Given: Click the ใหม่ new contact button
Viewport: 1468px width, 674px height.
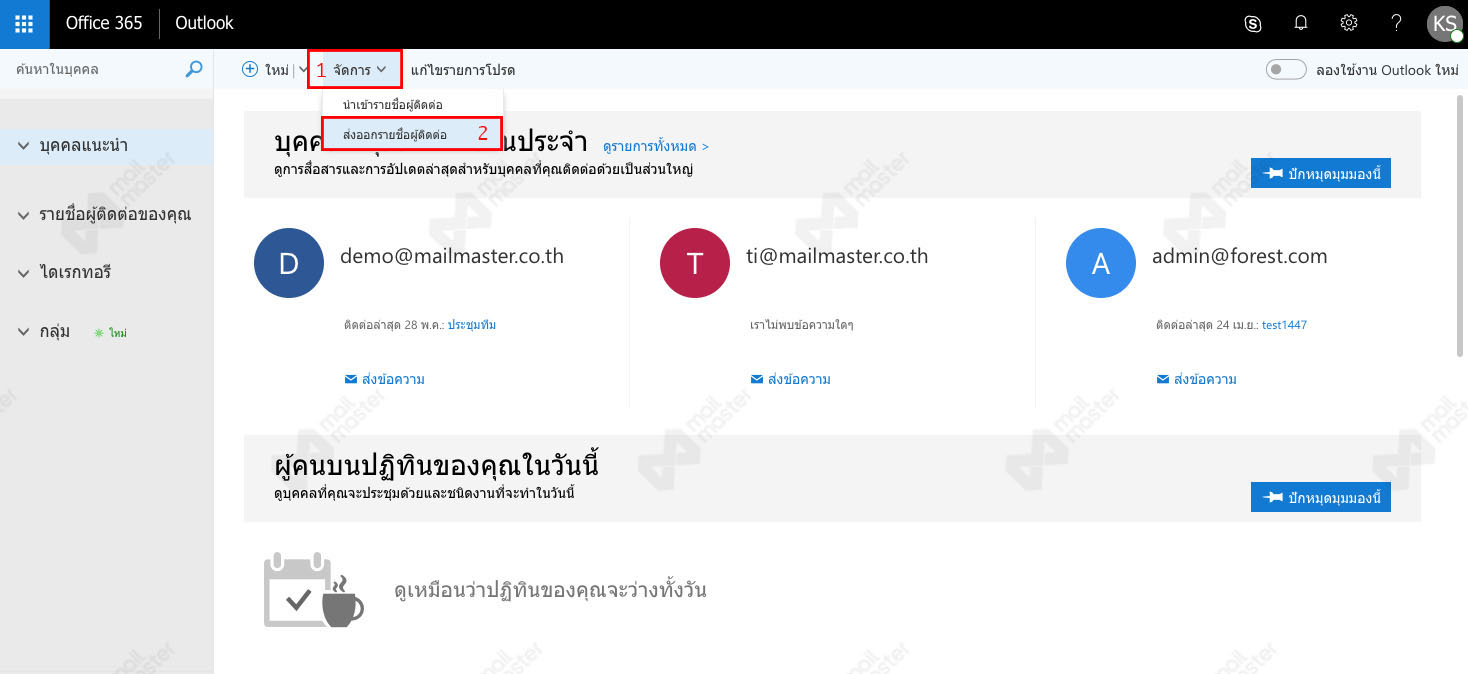Looking at the screenshot, I should click(277, 70).
